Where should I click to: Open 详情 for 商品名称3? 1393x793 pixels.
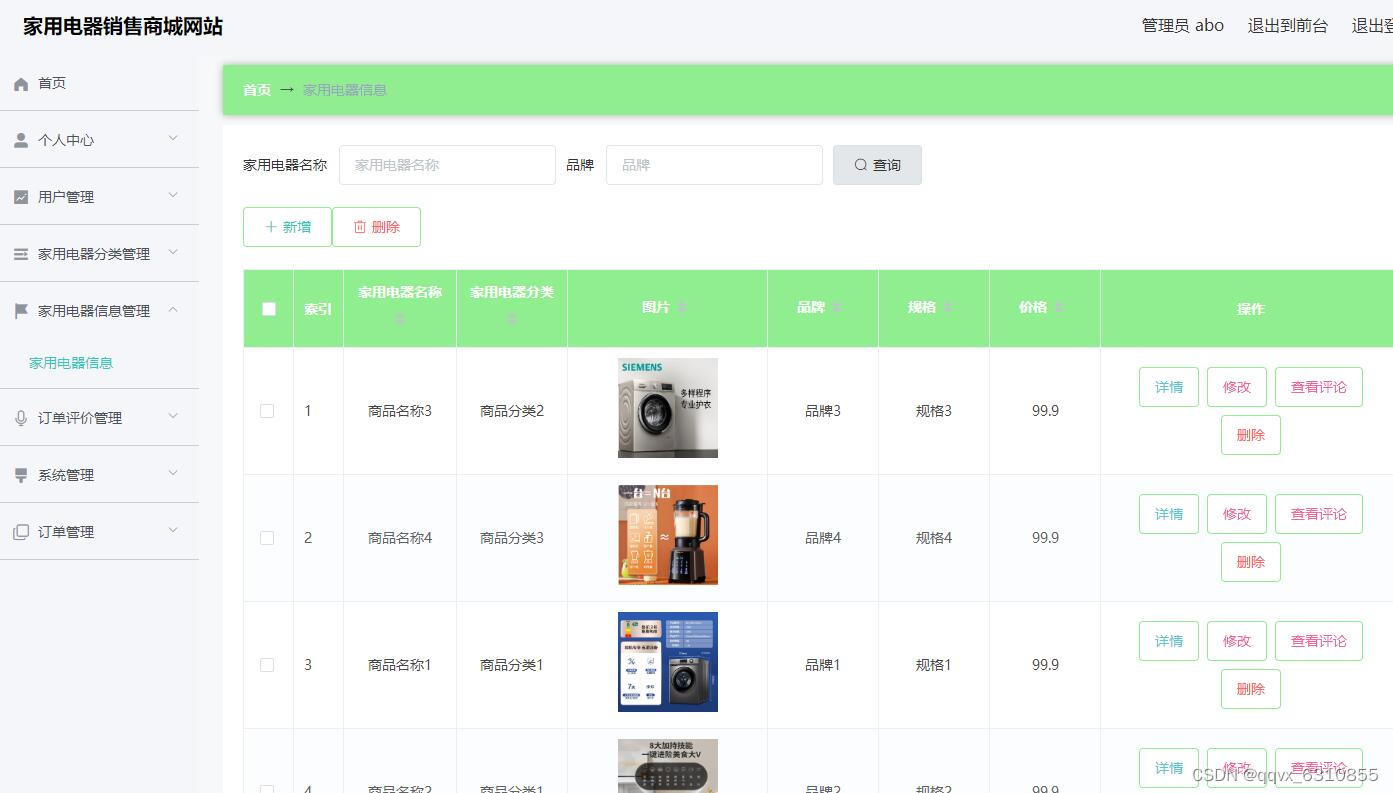pyautogui.click(x=1169, y=387)
